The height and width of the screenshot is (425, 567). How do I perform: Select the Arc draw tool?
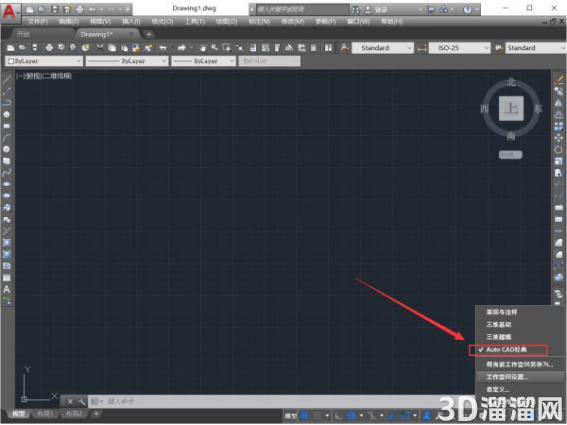(x=7, y=137)
